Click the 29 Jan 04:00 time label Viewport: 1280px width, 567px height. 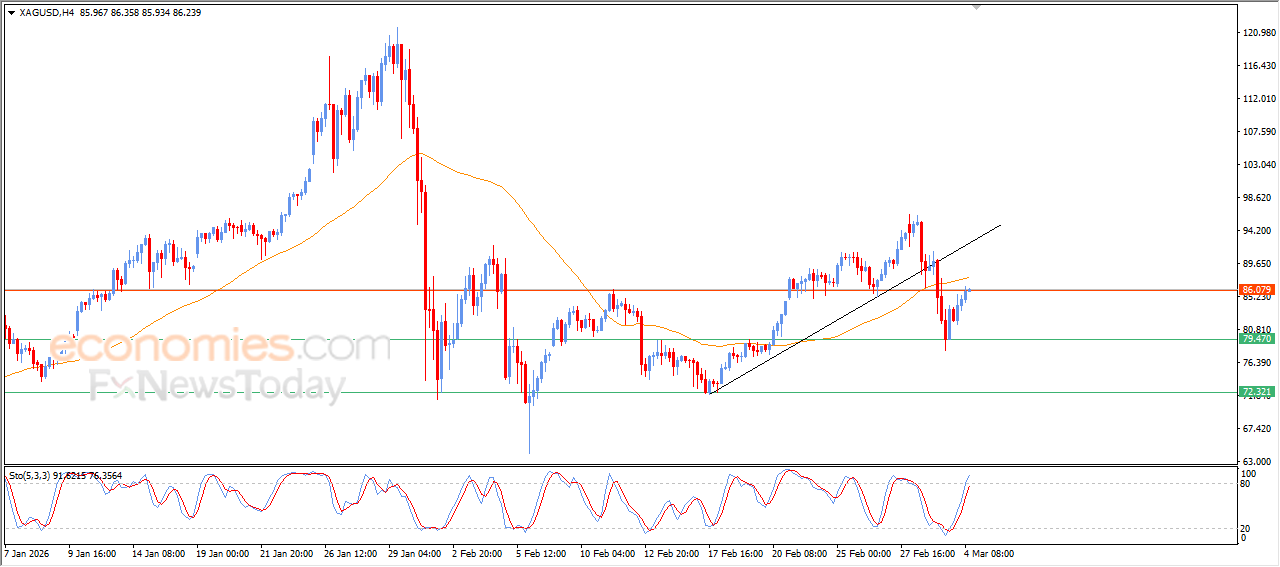416,553
